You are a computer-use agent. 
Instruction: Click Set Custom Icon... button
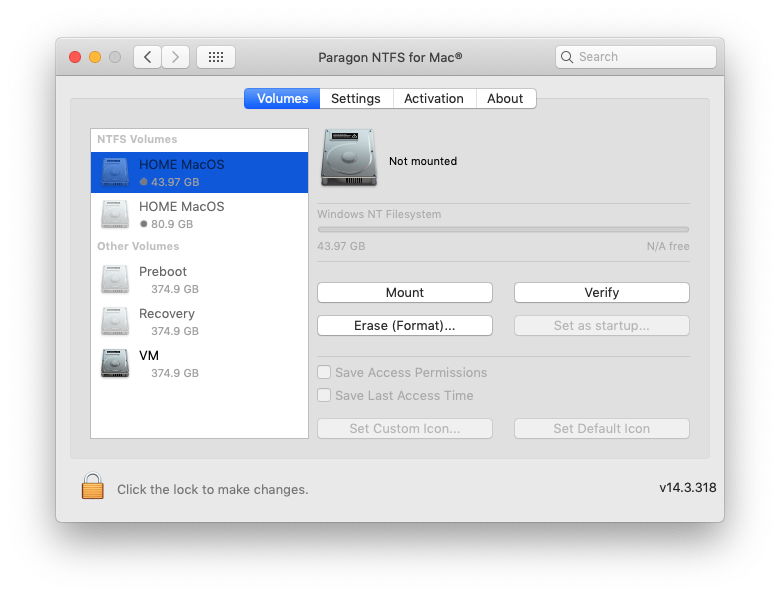pyautogui.click(x=405, y=428)
